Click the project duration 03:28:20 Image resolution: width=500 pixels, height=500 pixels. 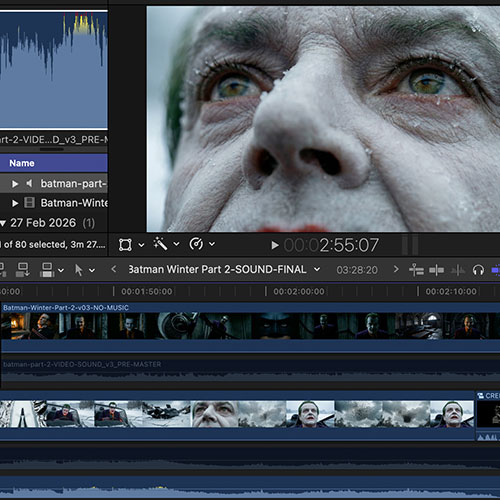pyautogui.click(x=357, y=270)
